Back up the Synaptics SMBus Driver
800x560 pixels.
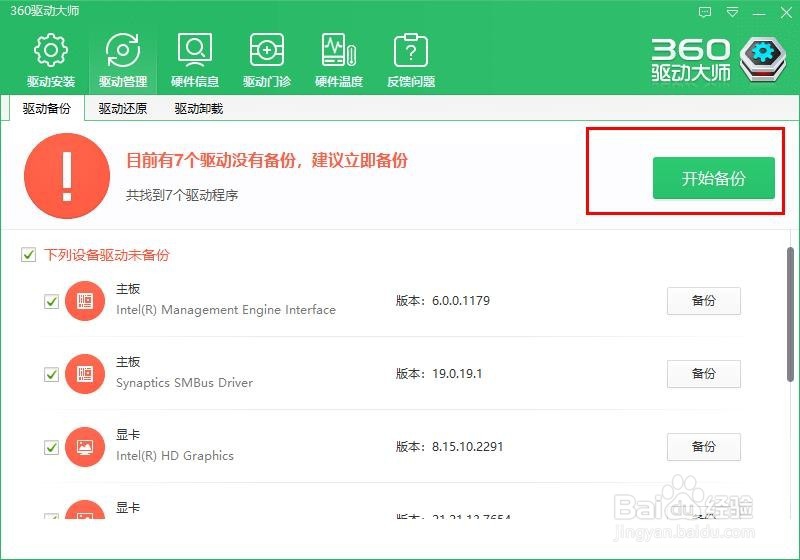click(704, 374)
